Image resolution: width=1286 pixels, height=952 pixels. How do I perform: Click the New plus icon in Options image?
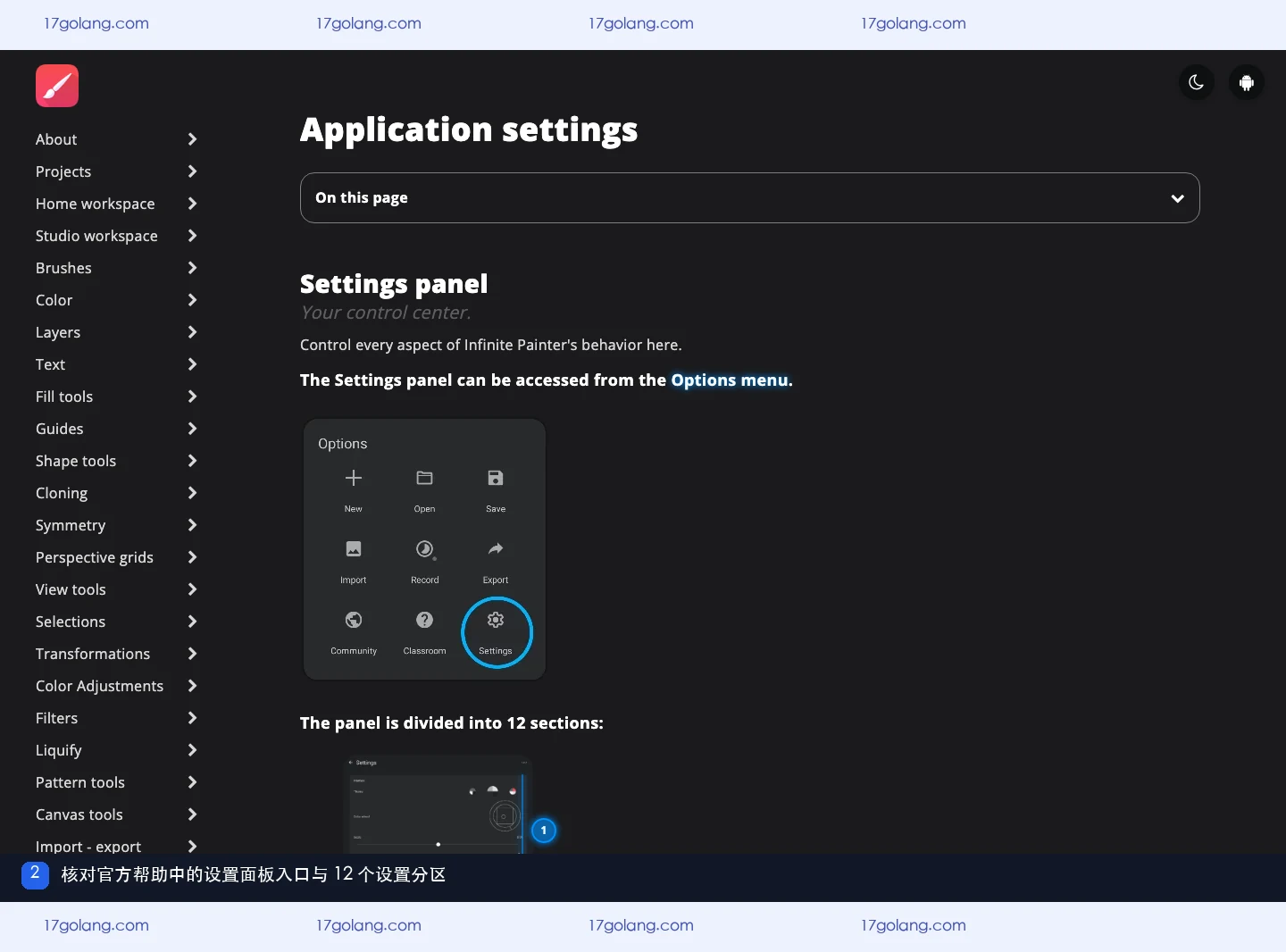pyautogui.click(x=354, y=478)
